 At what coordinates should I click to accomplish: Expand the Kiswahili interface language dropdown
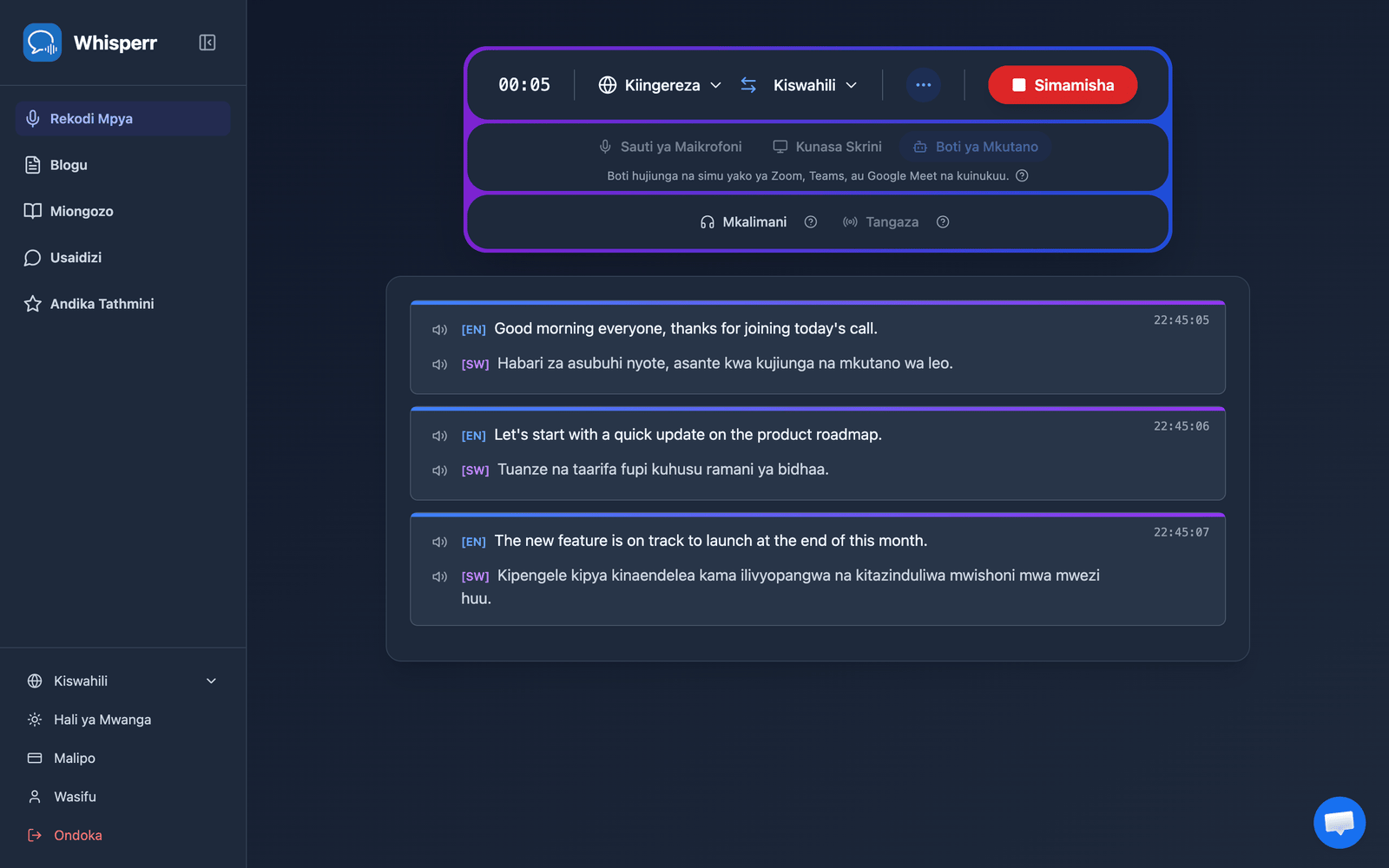tap(122, 681)
